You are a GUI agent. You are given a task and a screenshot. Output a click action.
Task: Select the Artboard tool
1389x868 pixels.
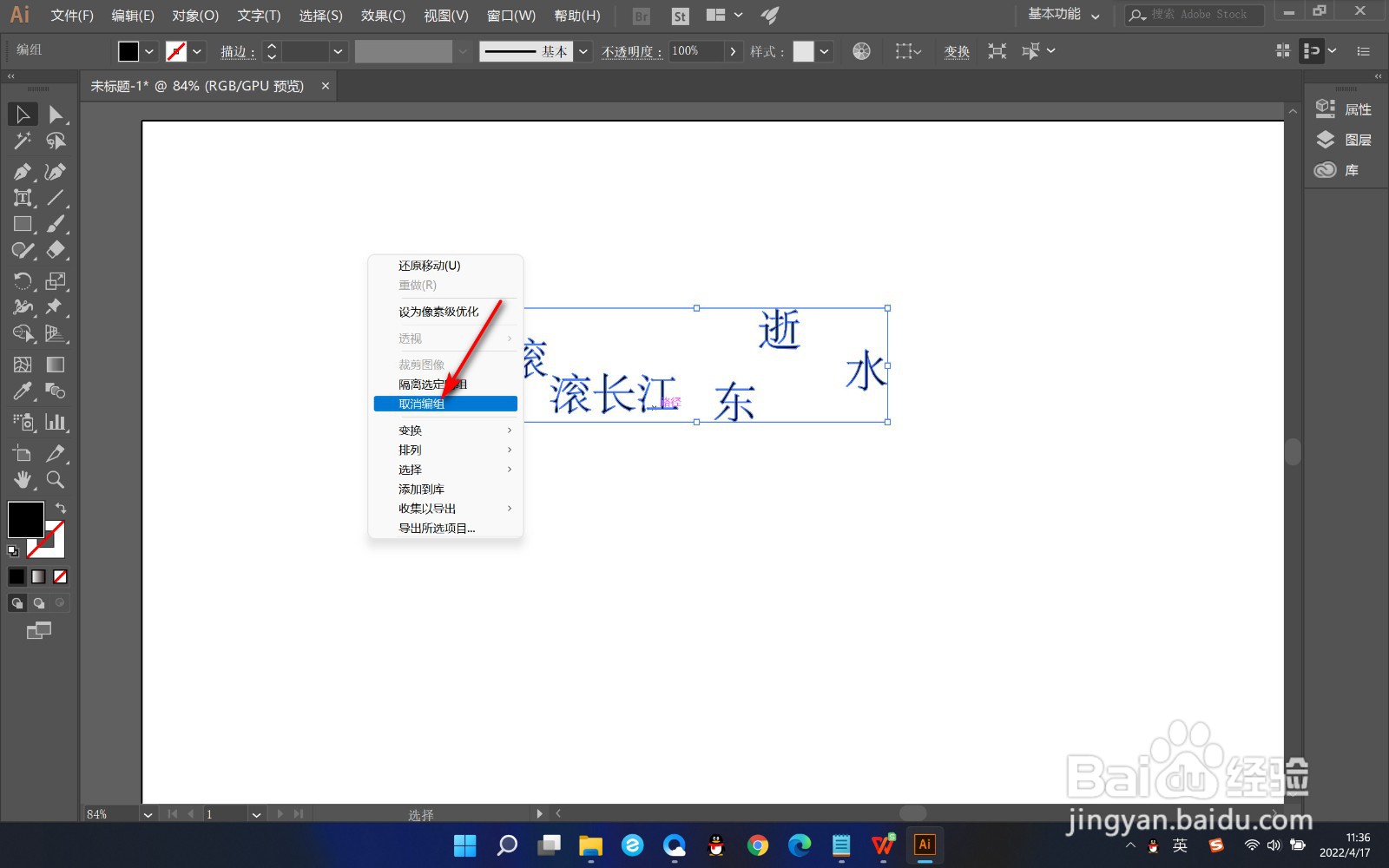coord(23,453)
